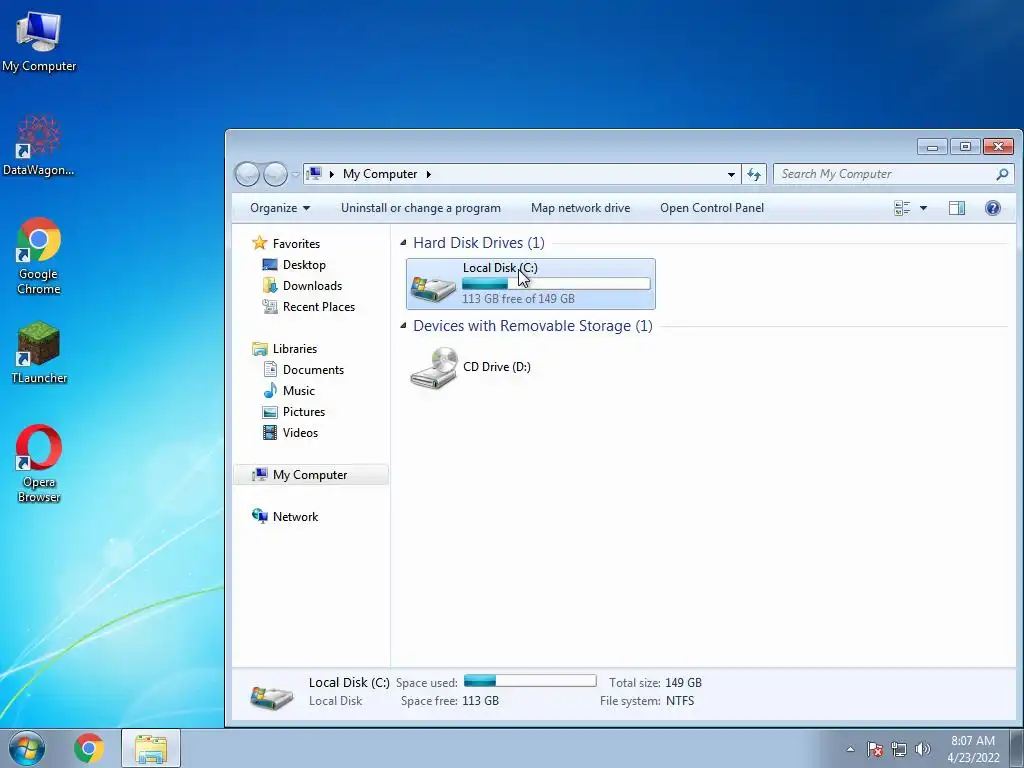1024x768 pixels.
Task: Click the Back navigation arrow in Explorer
Action: point(248,174)
